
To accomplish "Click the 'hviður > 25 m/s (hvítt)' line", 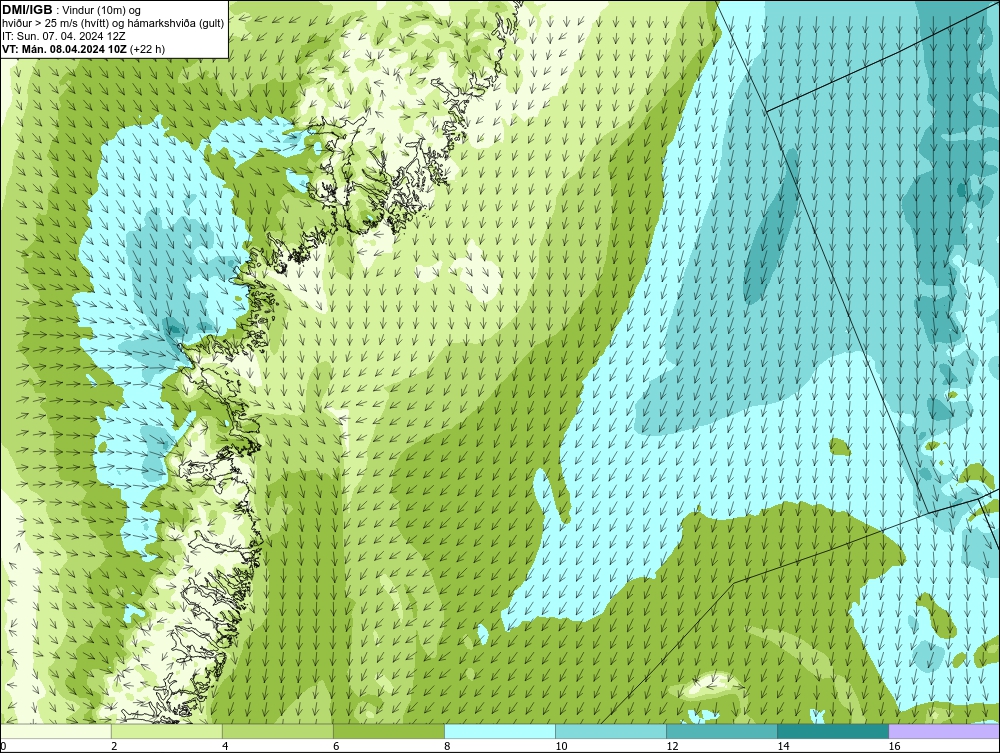I will pos(55,24).
